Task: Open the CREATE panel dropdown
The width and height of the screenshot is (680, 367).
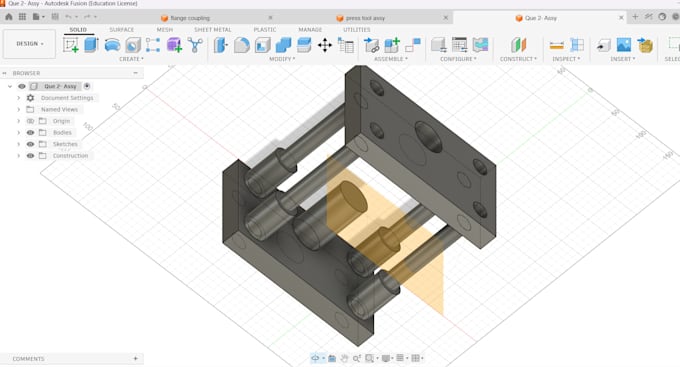Action: tap(131, 59)
